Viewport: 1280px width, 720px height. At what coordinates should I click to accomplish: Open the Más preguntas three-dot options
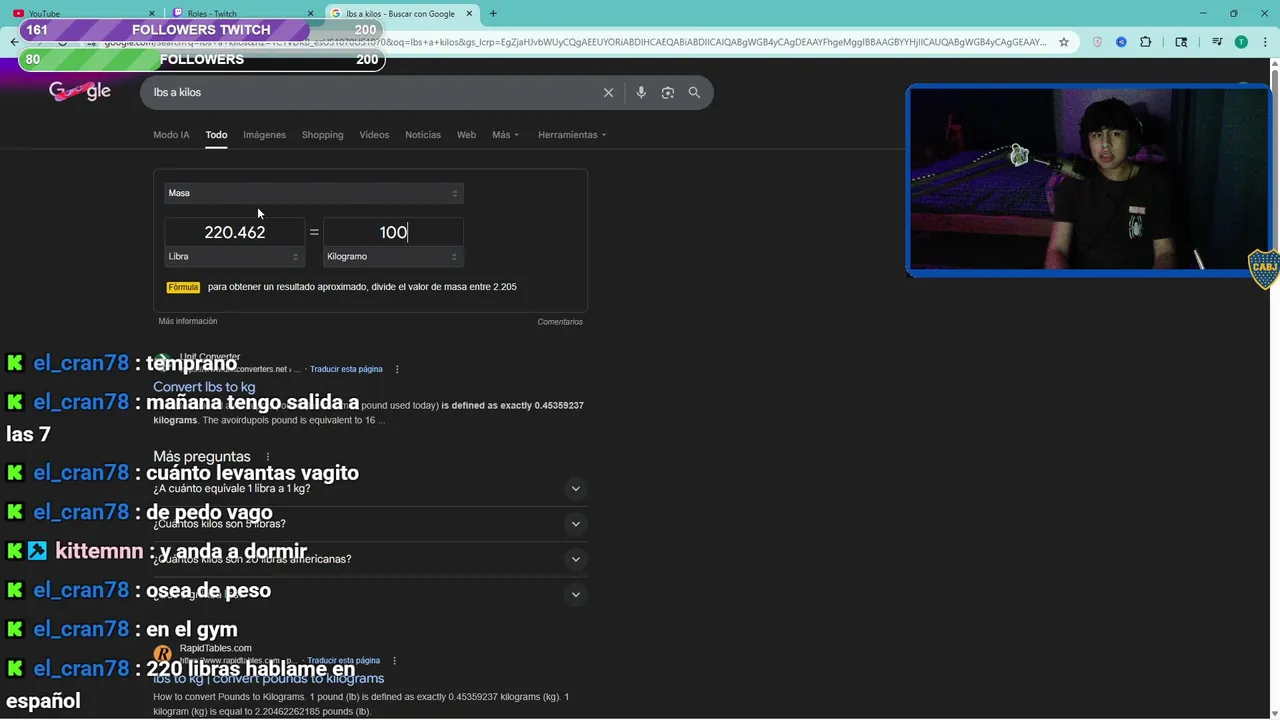coord(267,457)
